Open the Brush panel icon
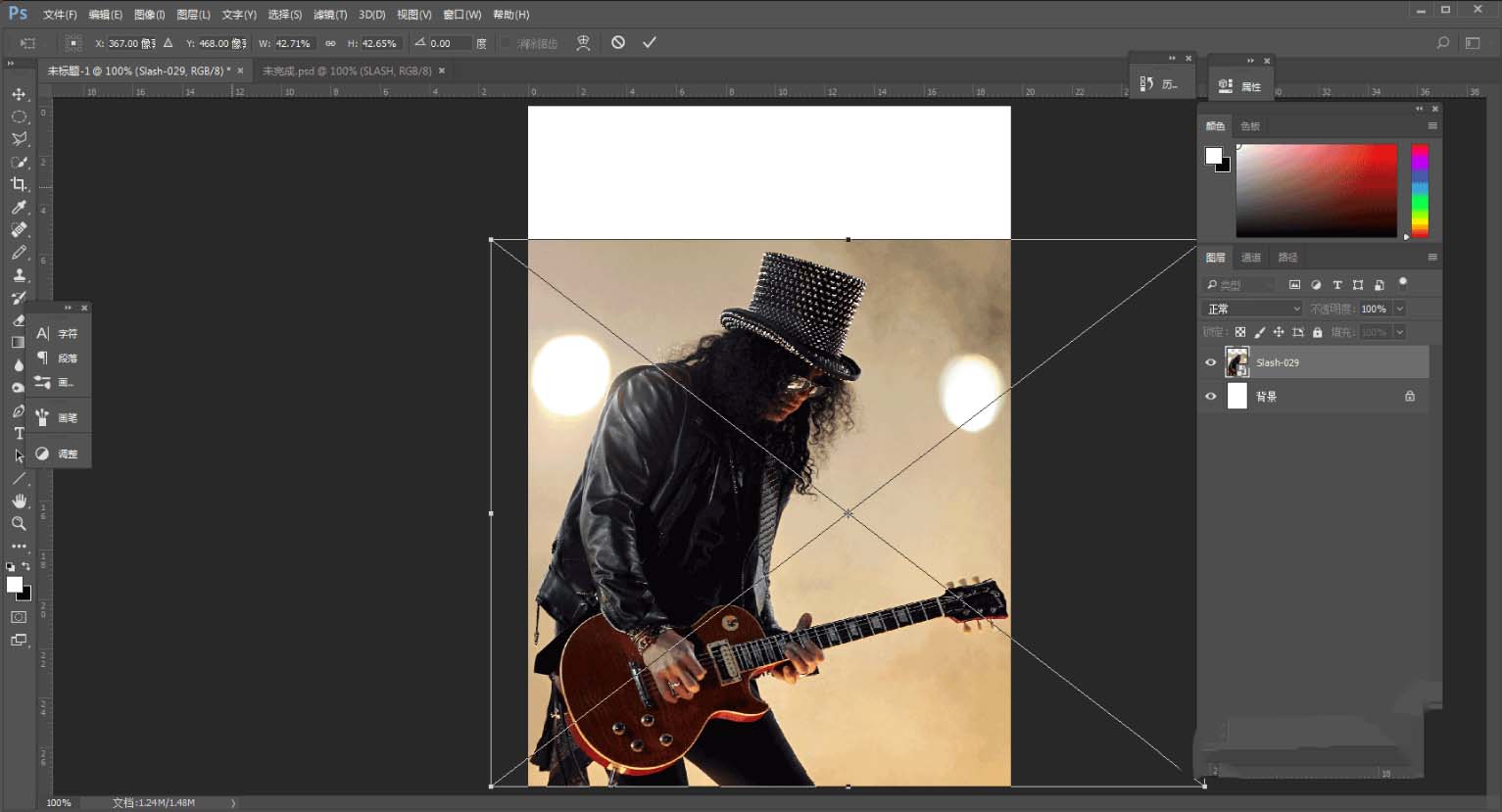Screen dimensions: 1502x812 point(42,417)
